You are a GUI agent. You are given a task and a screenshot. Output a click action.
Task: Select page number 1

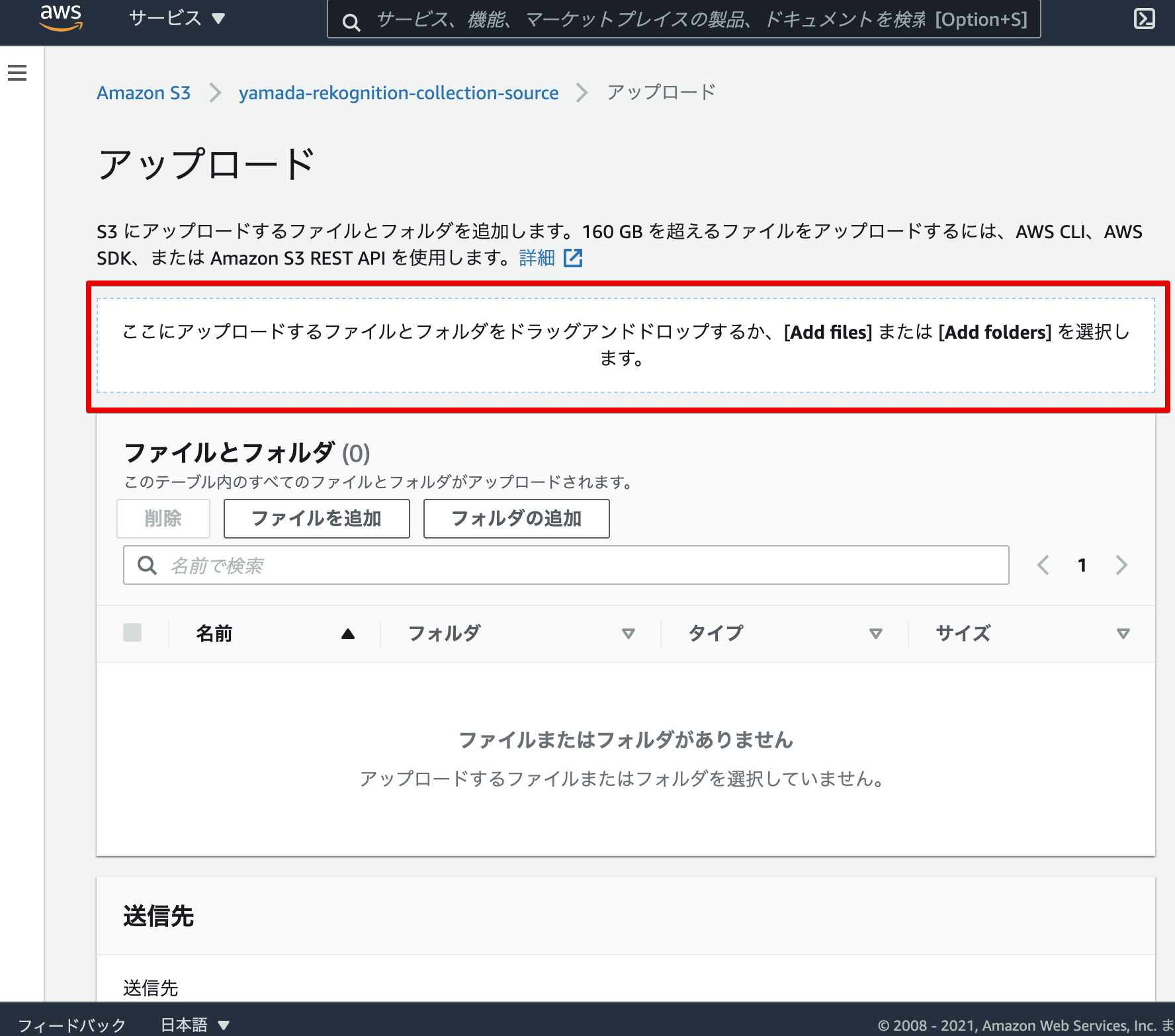1082,565
